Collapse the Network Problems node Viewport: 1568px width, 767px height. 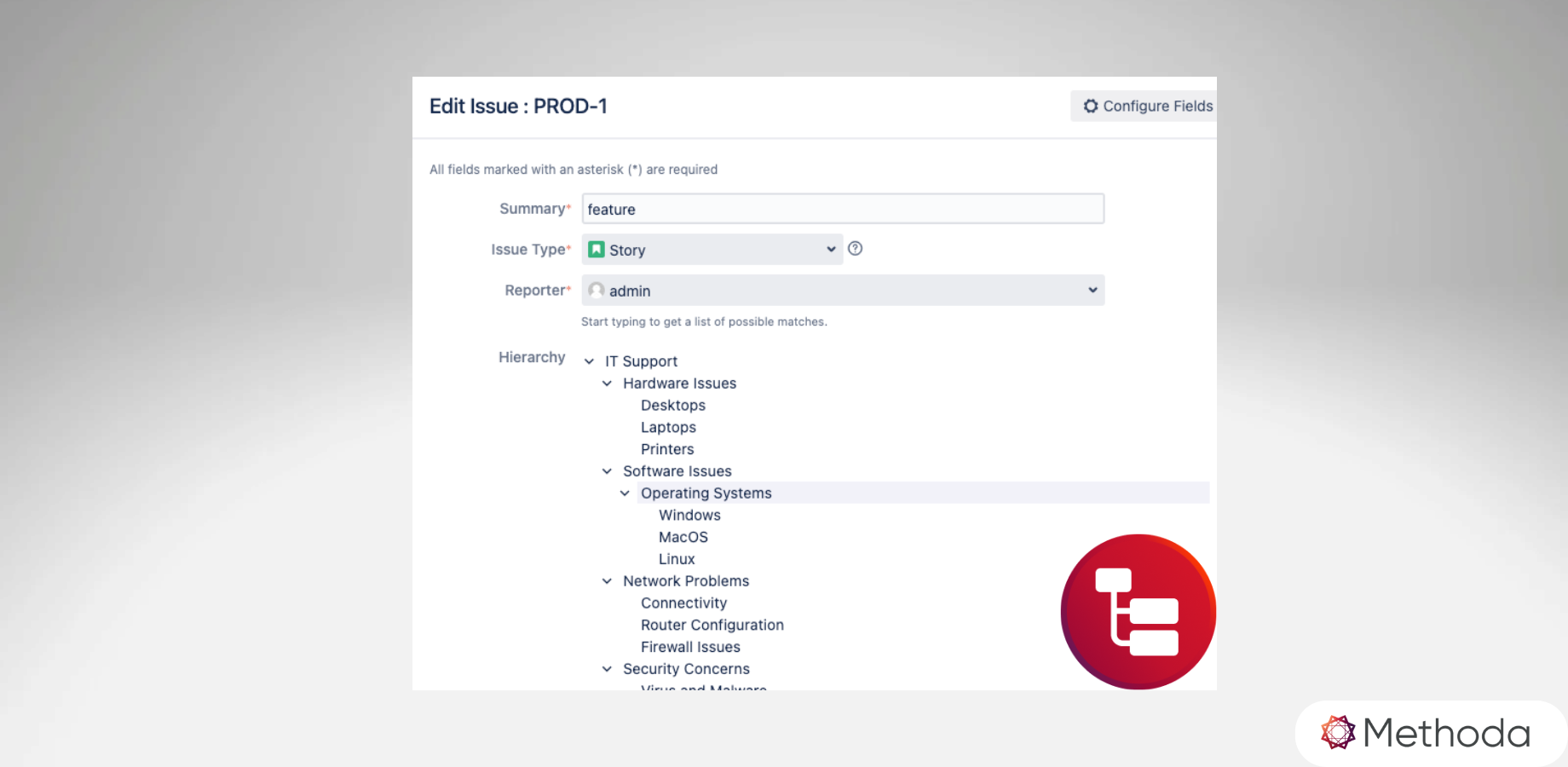click(607, 581)
